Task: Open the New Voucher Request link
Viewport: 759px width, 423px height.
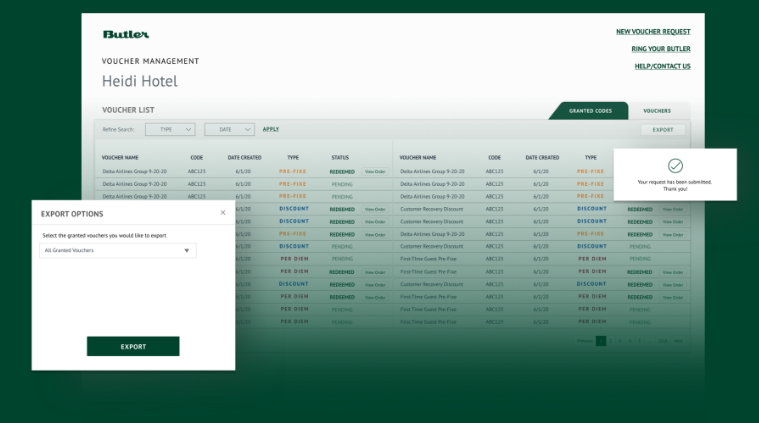Action: click(653, 32)
